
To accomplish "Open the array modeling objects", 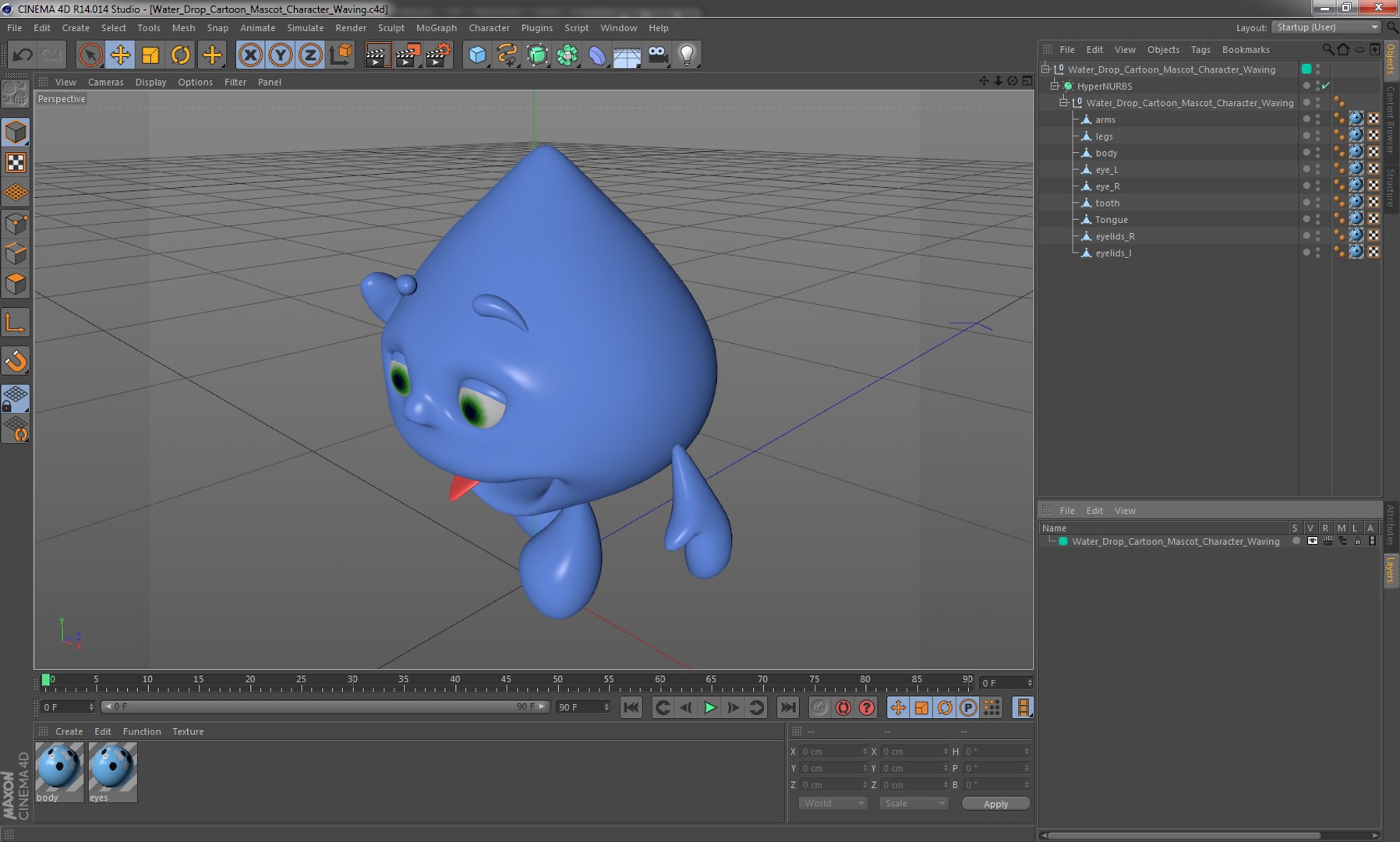I will (567, 55).
